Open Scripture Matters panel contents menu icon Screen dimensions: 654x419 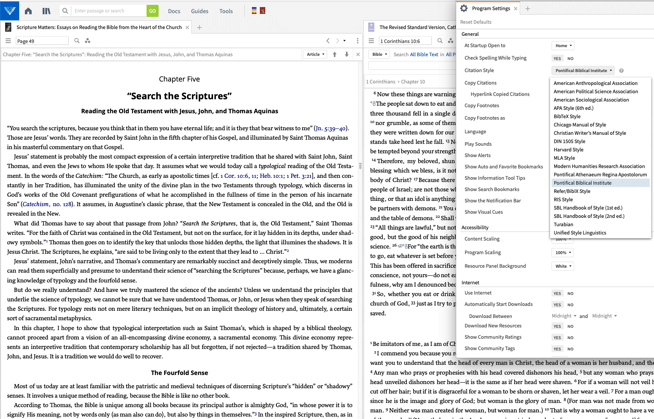pyautogui.click(x=8, y=41)
